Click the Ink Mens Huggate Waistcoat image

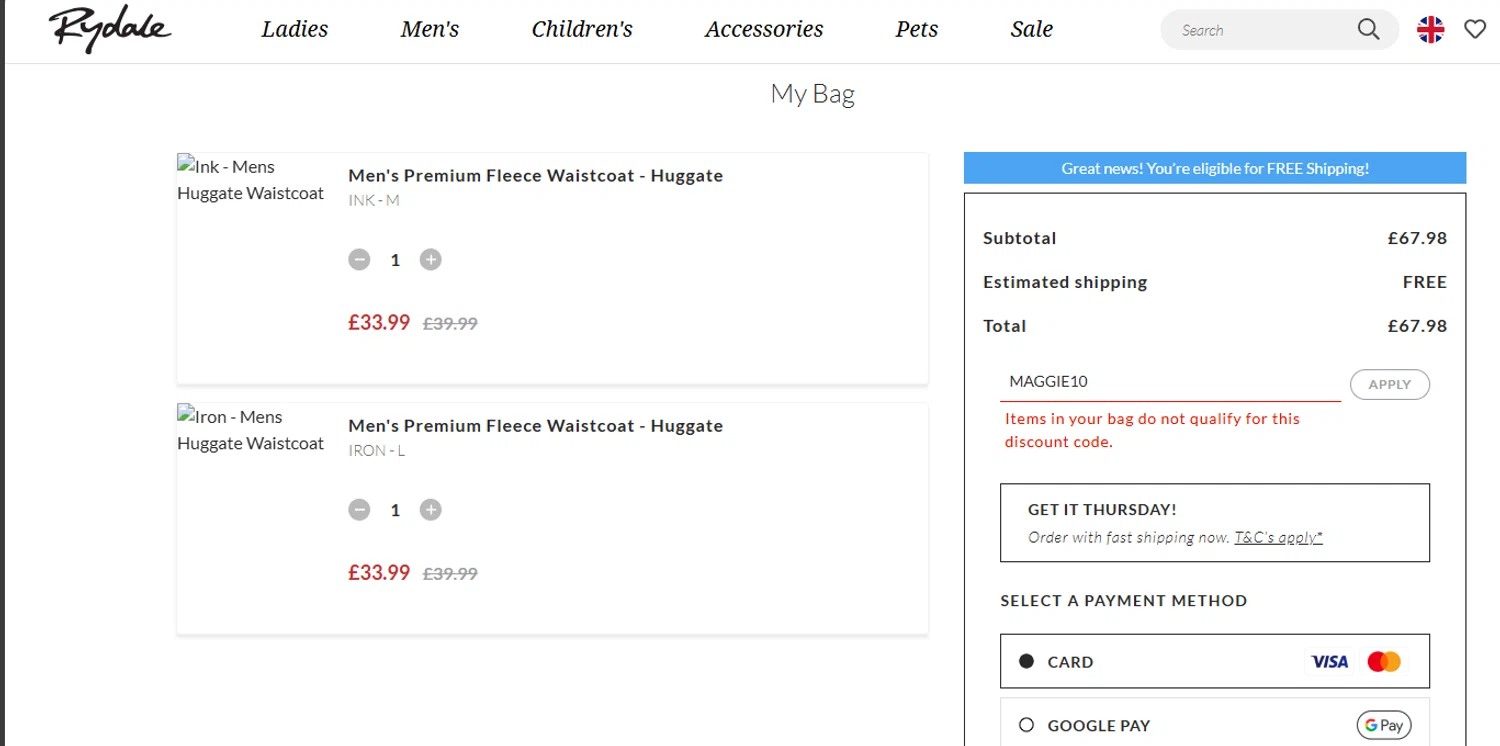251,180
